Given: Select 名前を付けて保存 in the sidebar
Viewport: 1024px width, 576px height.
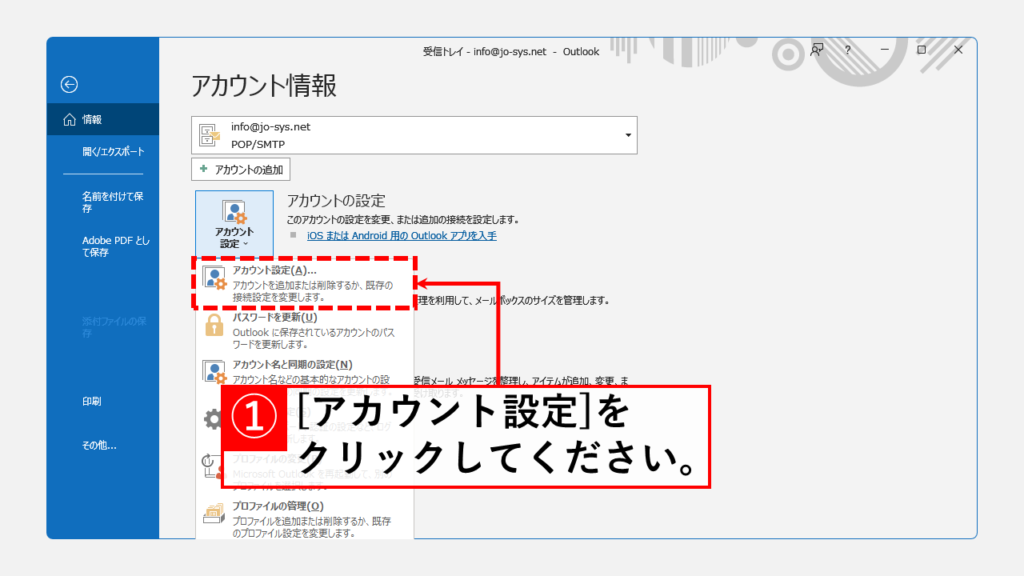Looking at the screenshot, I should click(x=111, y=203).
